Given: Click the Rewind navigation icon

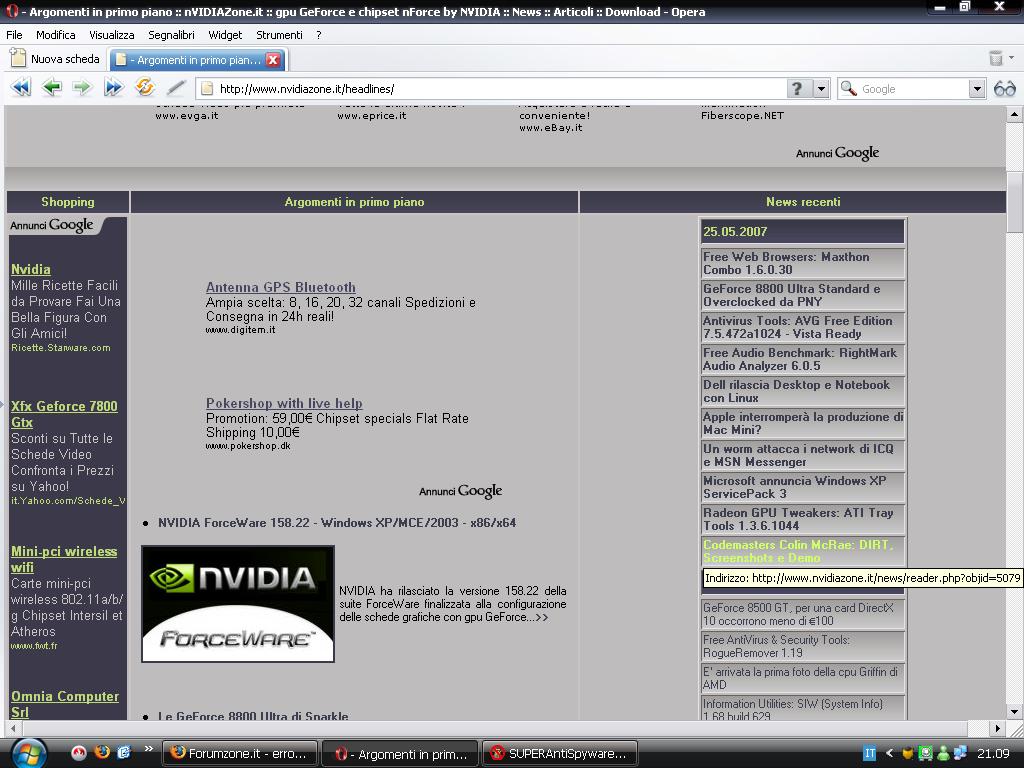Looking at the screenshot, I should pos(21,88).
